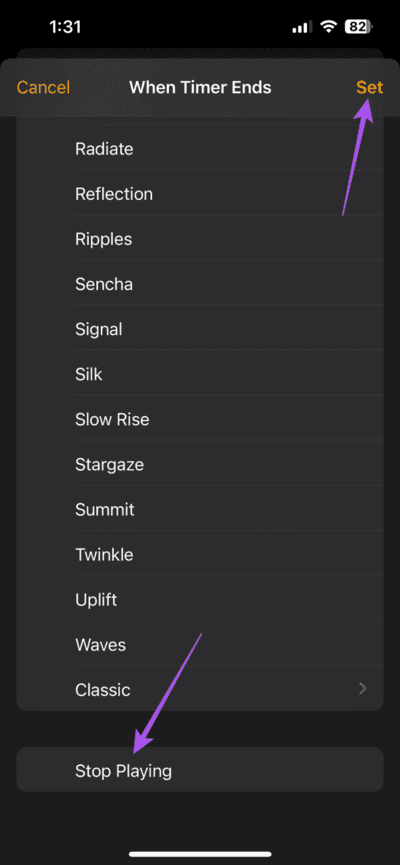Select the Waves tone

(200, 644)
